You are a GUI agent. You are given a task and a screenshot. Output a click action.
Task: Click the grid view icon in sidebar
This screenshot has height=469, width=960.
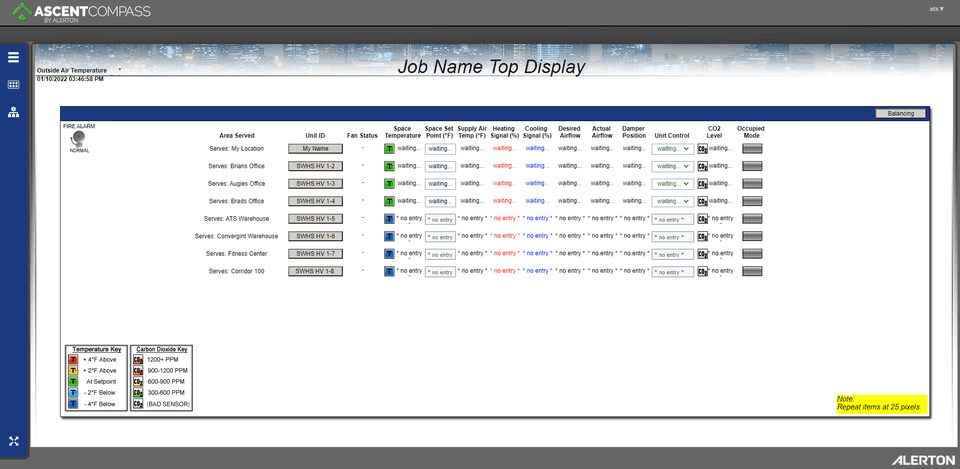[14, 85]
